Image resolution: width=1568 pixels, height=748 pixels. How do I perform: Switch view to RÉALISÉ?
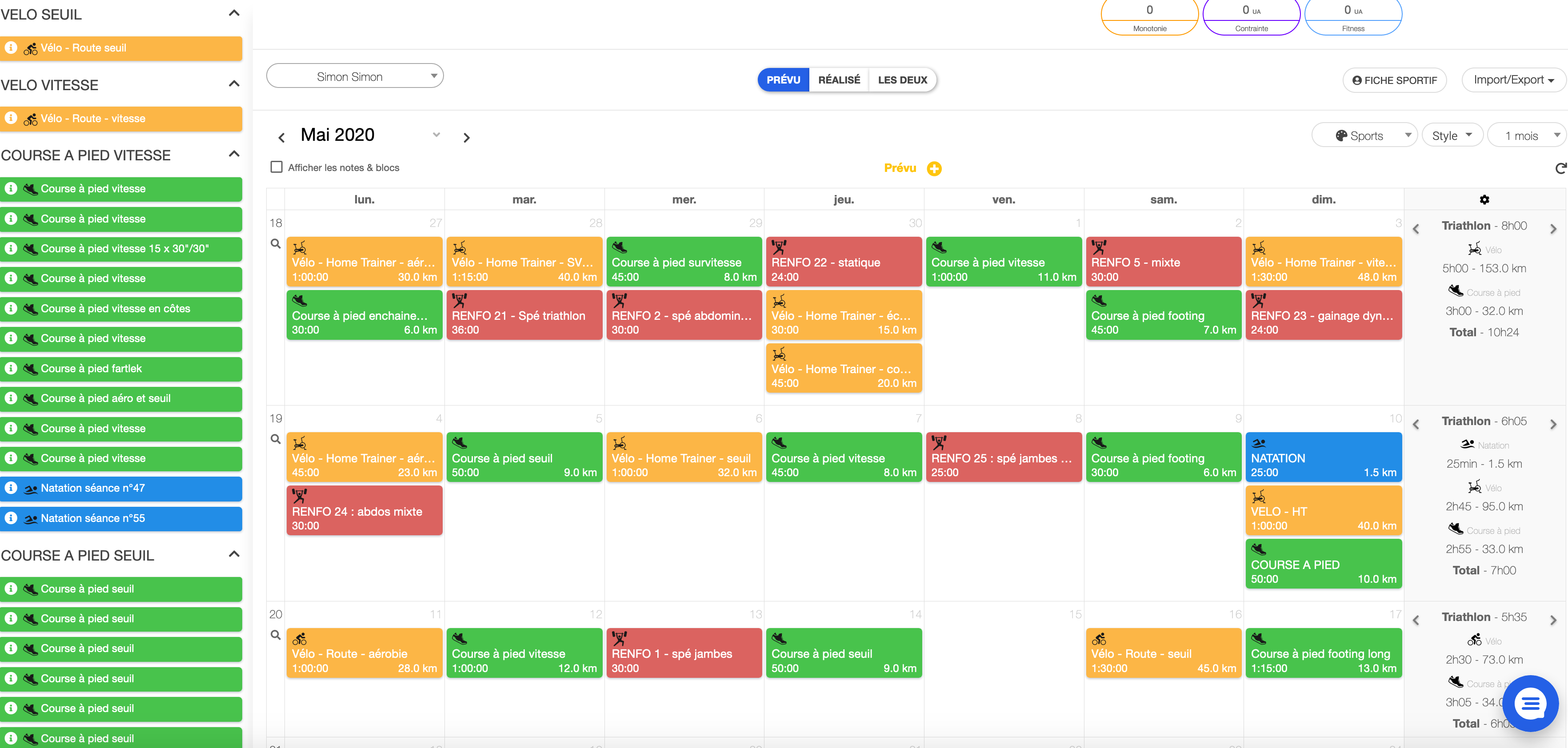click(x=839, y=80)
